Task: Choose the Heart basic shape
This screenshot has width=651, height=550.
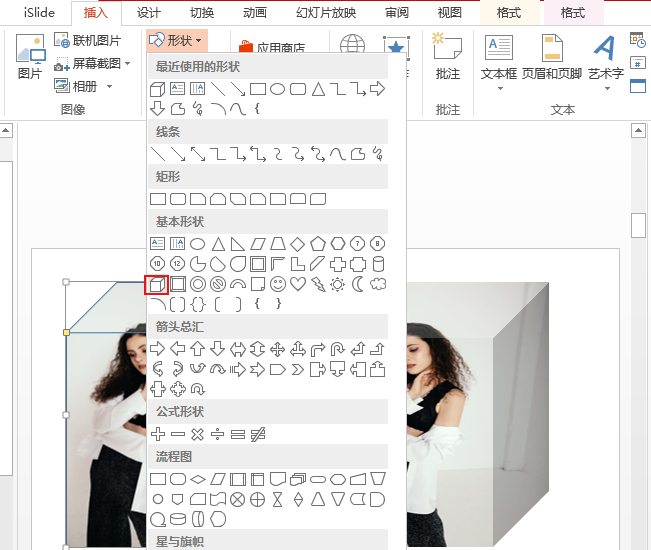Action: 298,284
